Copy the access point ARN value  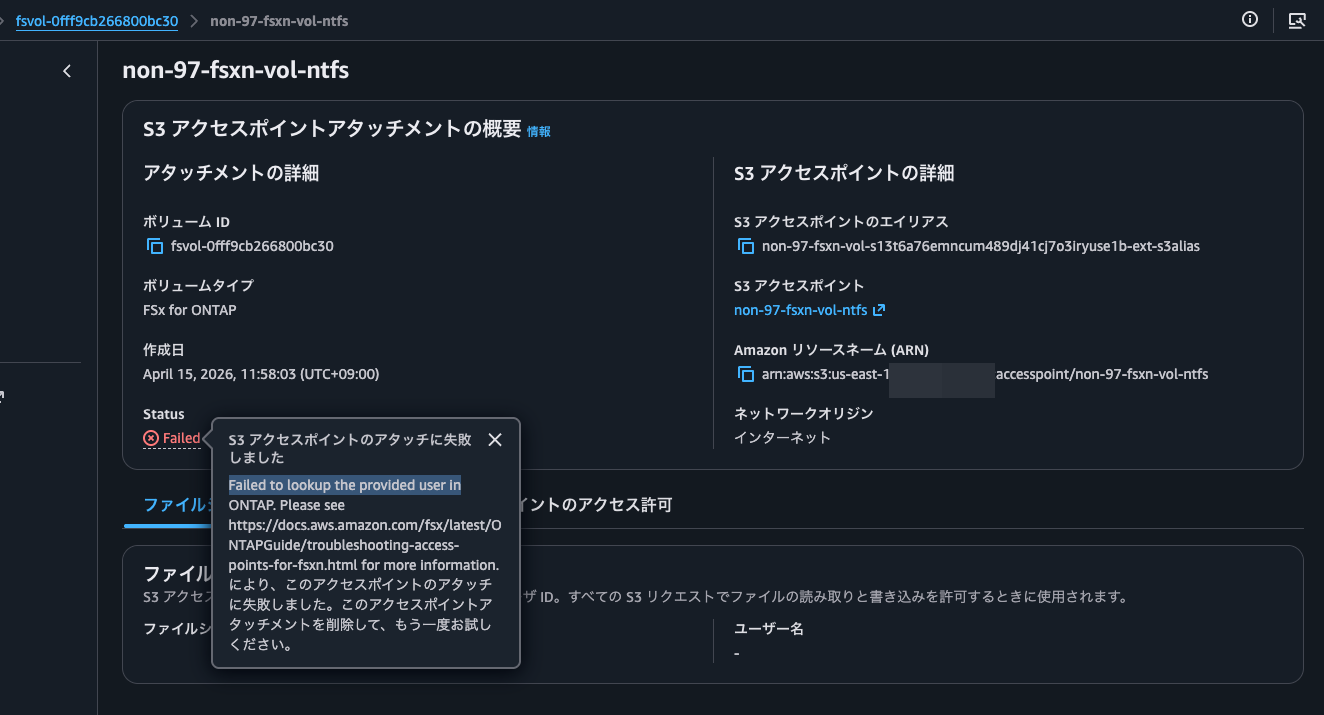745,373
